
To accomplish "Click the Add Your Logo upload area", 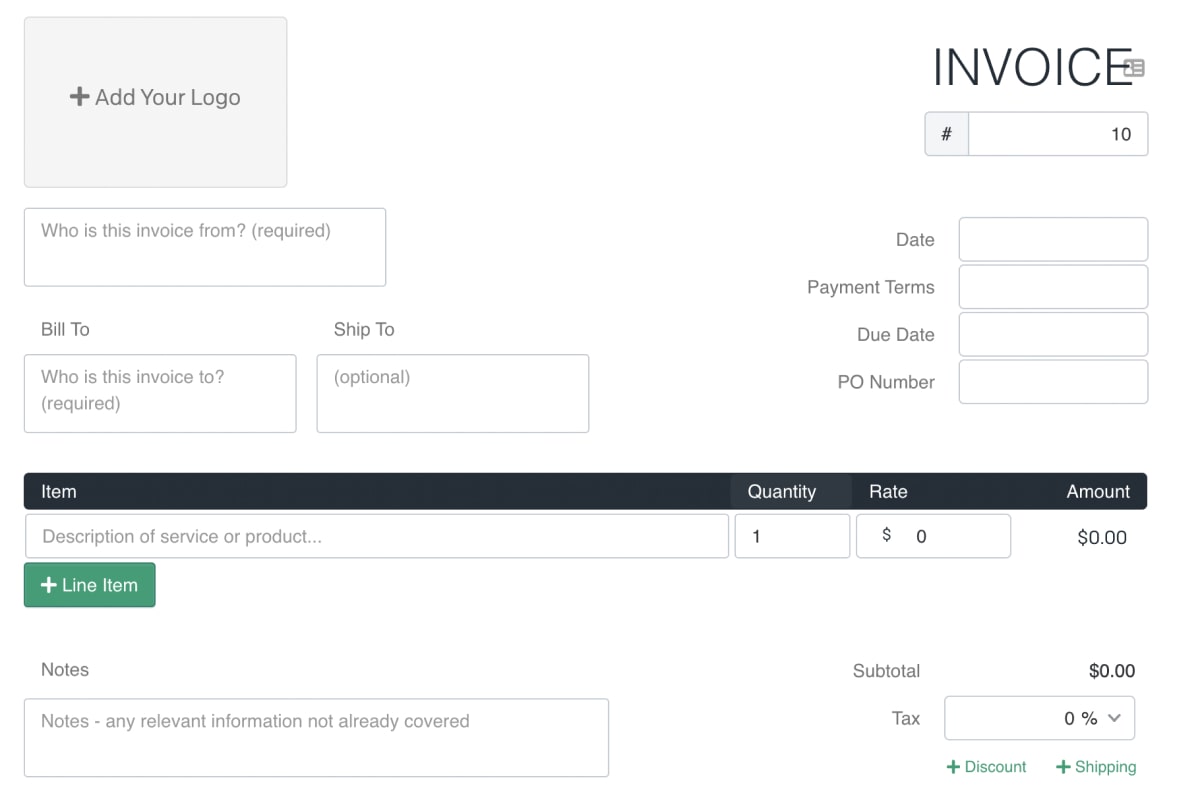I will tap(155, 102).
